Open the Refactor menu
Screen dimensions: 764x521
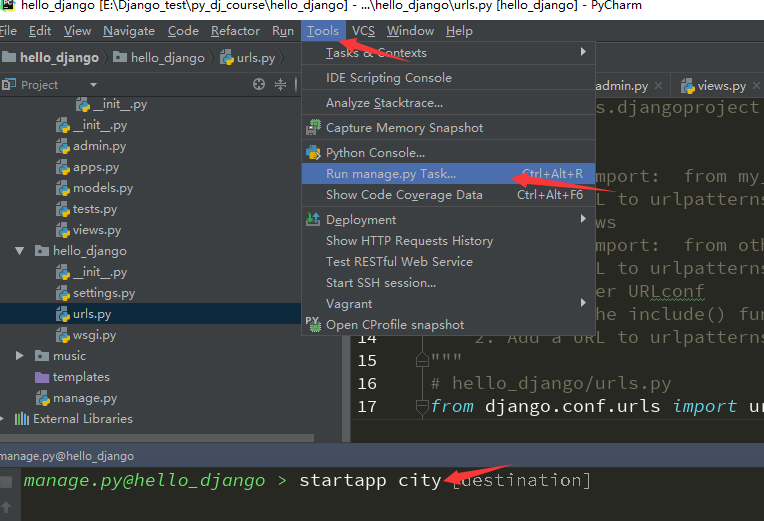point(235,31)
